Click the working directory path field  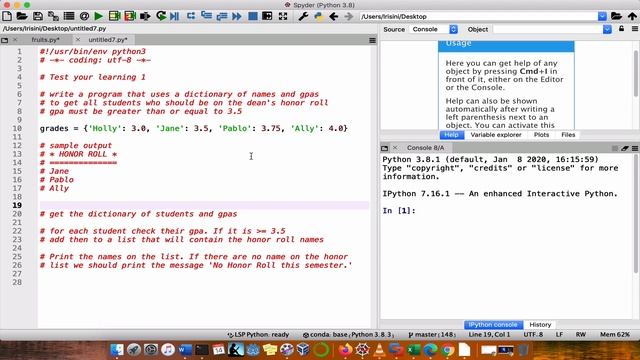click(x=478, y=16)
